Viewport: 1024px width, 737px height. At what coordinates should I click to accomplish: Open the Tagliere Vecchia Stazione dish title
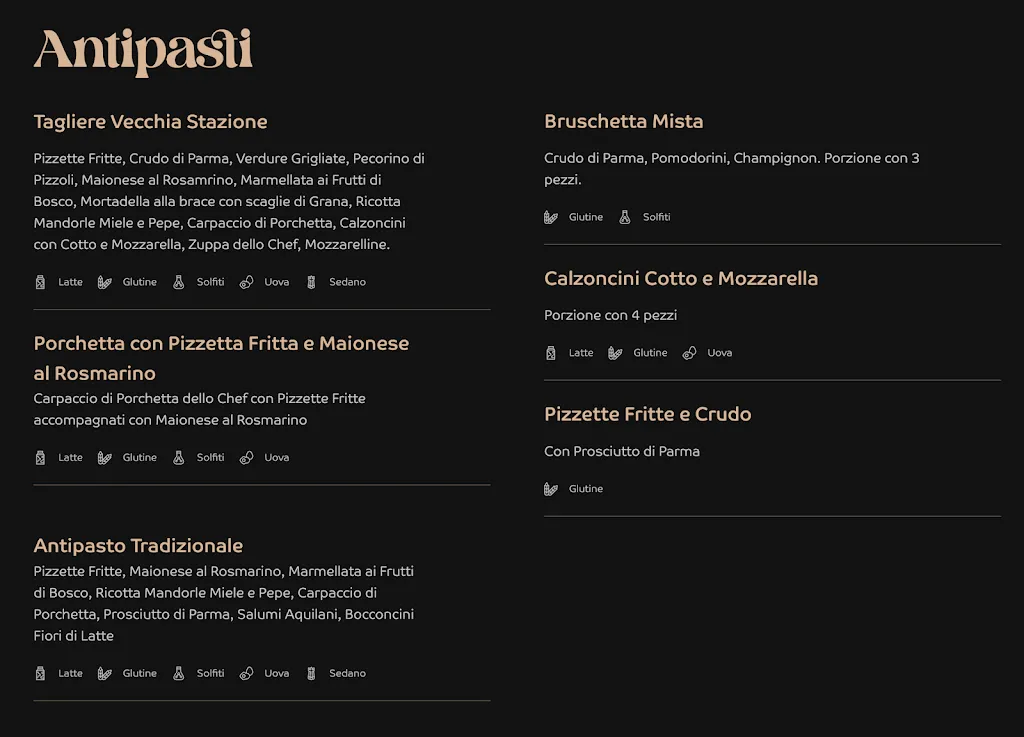150,122
